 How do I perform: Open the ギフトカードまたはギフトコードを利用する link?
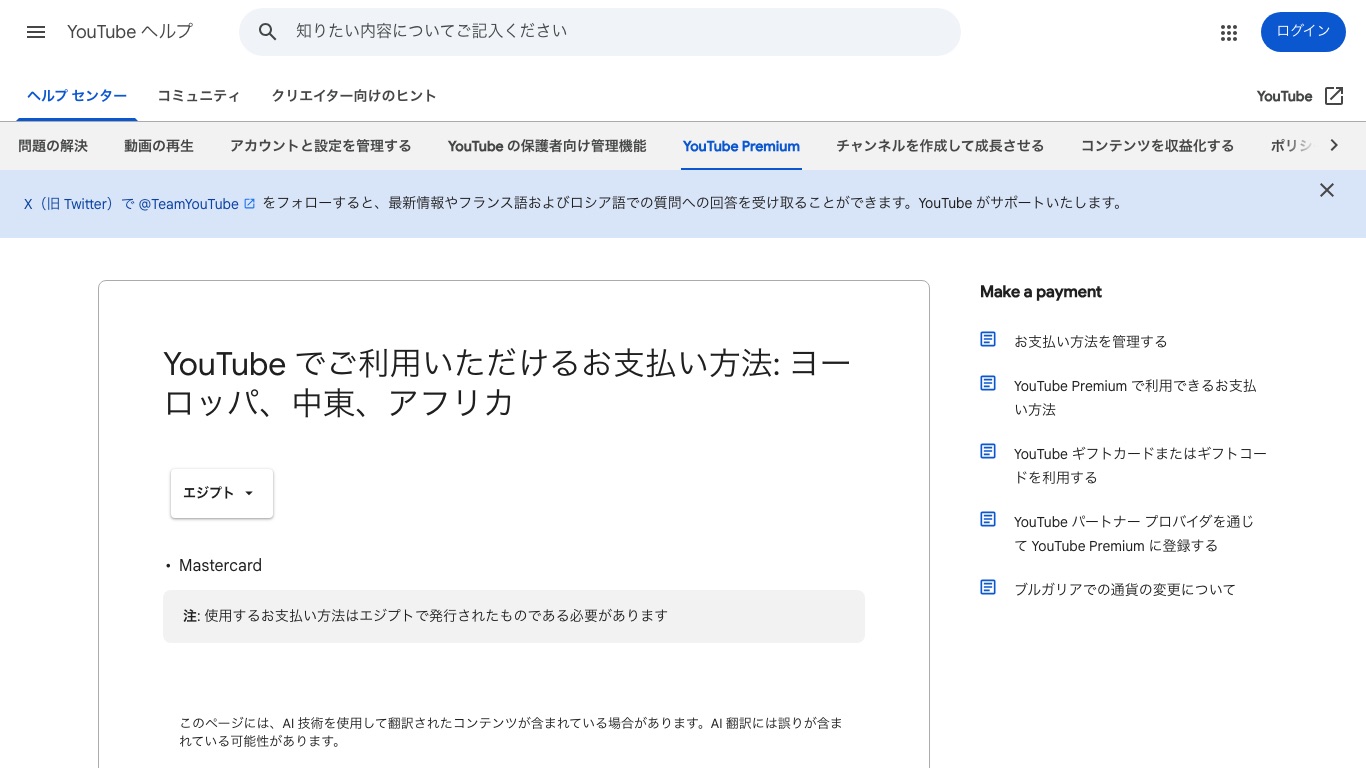click(x=1140, y=466)
